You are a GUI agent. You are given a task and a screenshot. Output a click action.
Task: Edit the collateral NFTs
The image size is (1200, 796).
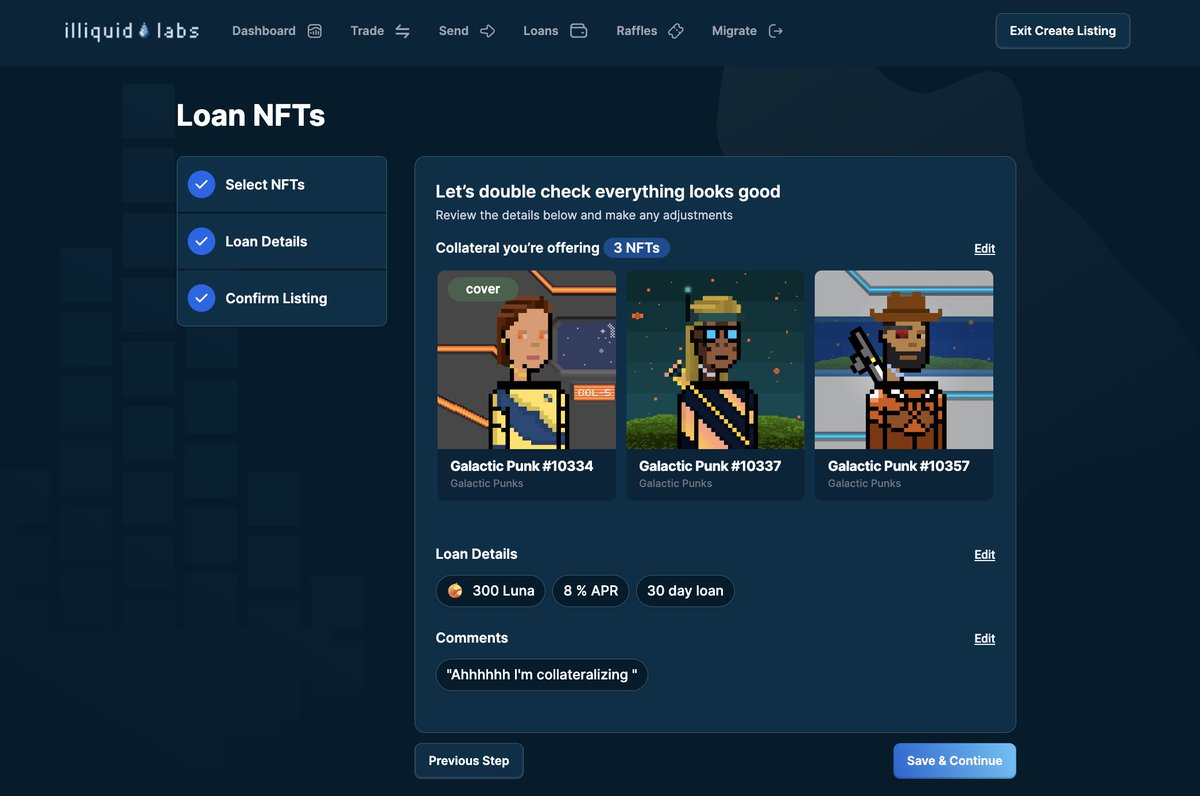[985, 249]
